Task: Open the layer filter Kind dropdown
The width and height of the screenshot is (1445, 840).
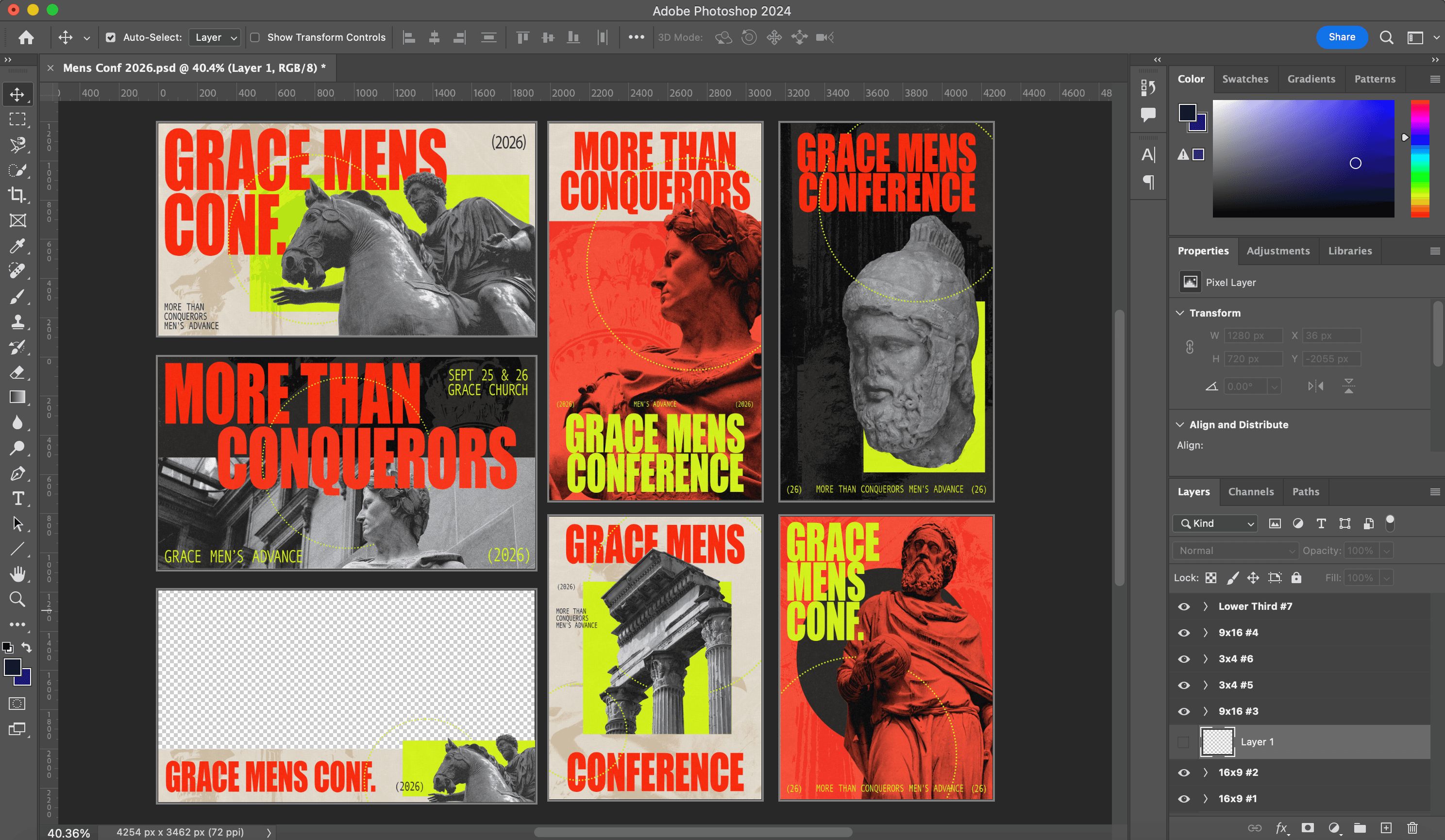Action: (x=1215, y=523)
